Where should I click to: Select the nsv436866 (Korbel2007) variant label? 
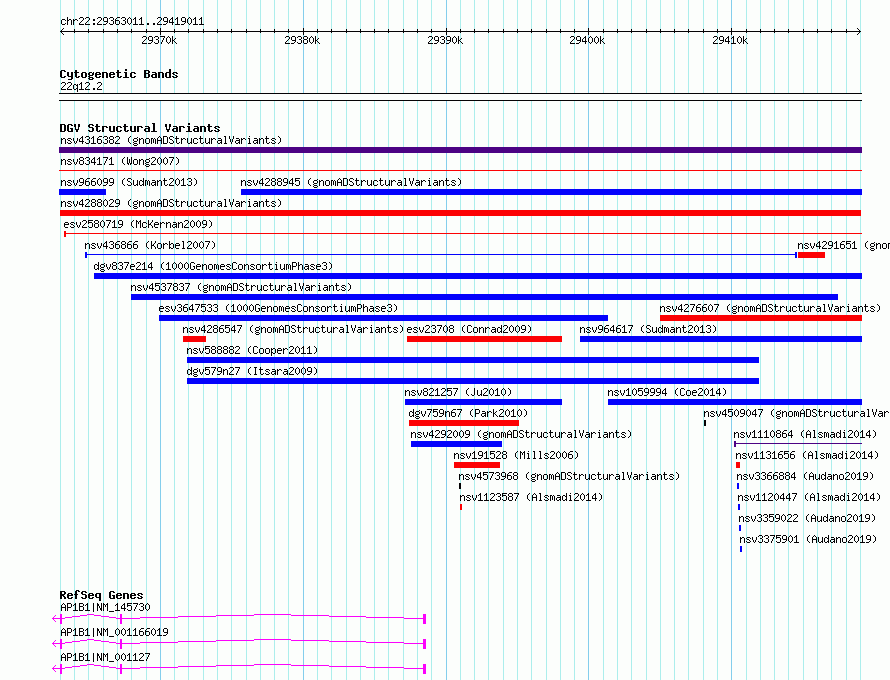click(150, 245)
